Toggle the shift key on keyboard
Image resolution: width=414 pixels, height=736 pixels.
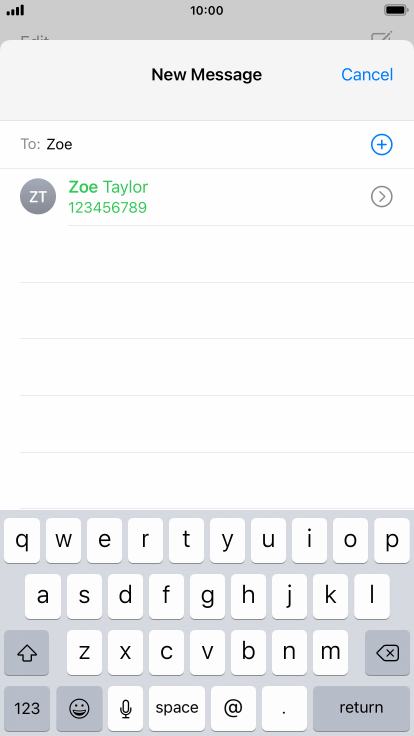(x=26, y=652)
